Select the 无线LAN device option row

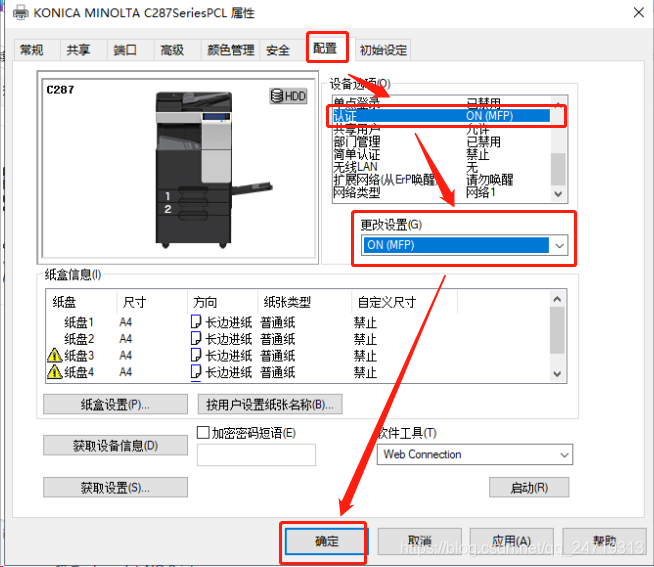pos(441,167)
